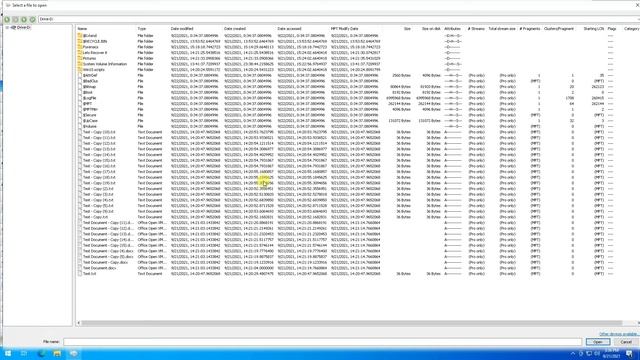Sort by the Total stream size column
Viewport: 640px width, 360px height.
click(x=502, y=29)
